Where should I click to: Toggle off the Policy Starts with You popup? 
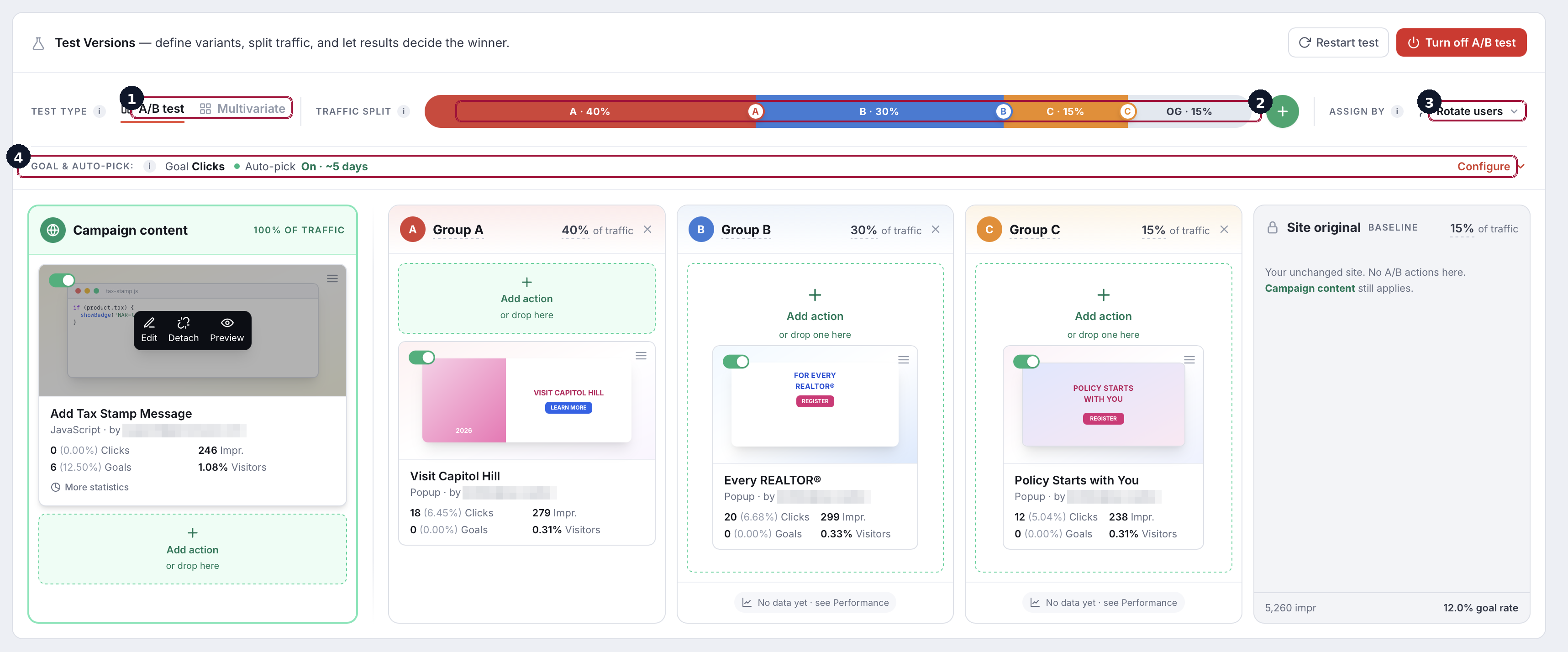point(1026,362)
